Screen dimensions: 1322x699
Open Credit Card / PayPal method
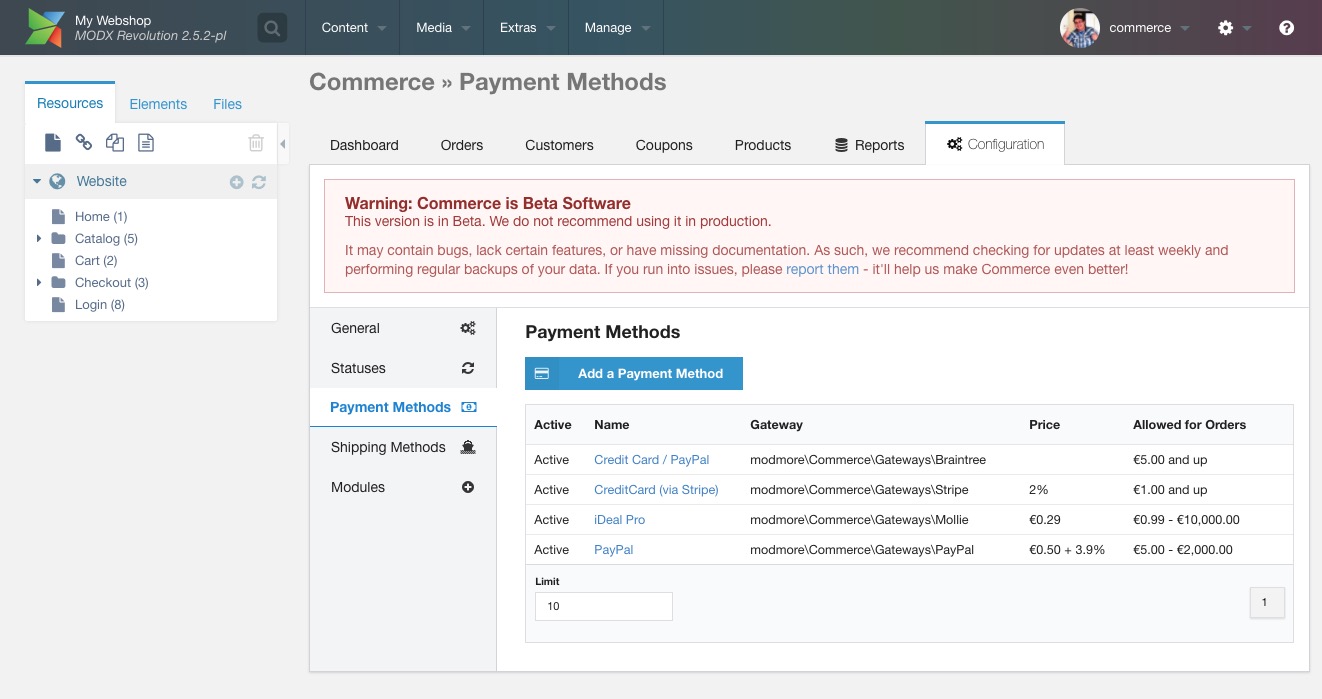(x=651, y=460)
